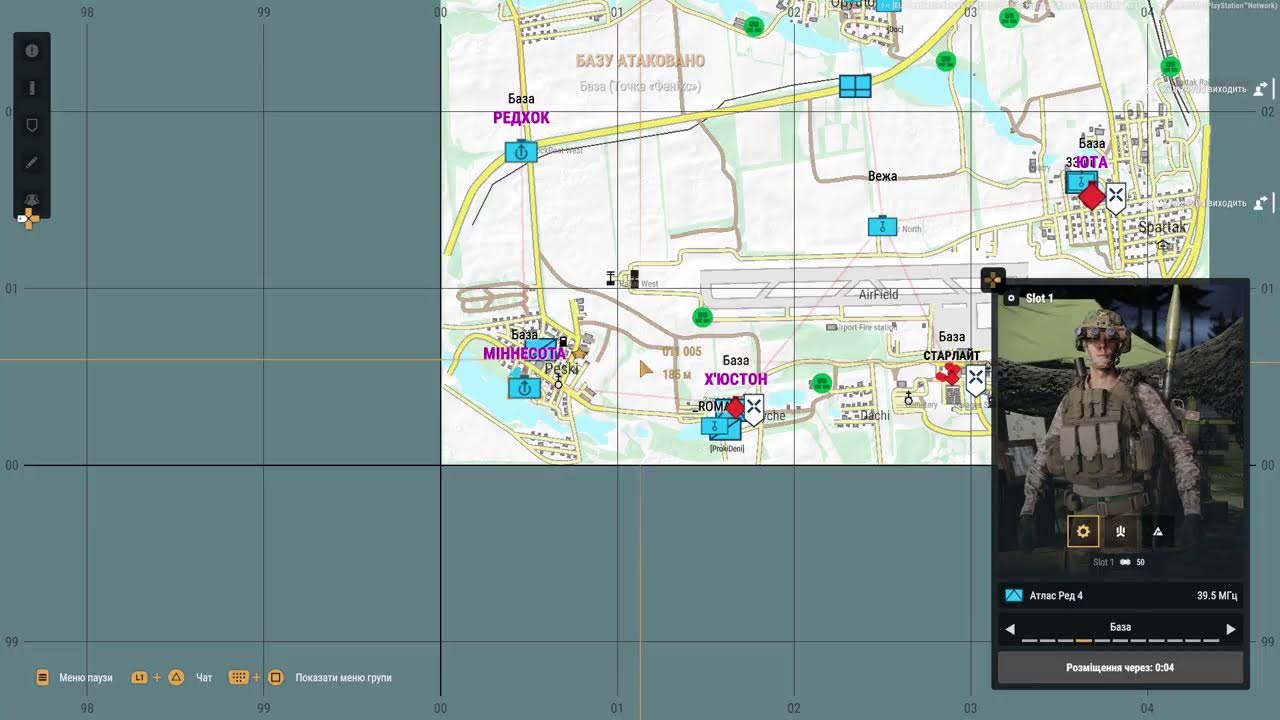Click the База spawn selector label
The width and height of the screenshot is (1280, 720).
pos(1120,627)
